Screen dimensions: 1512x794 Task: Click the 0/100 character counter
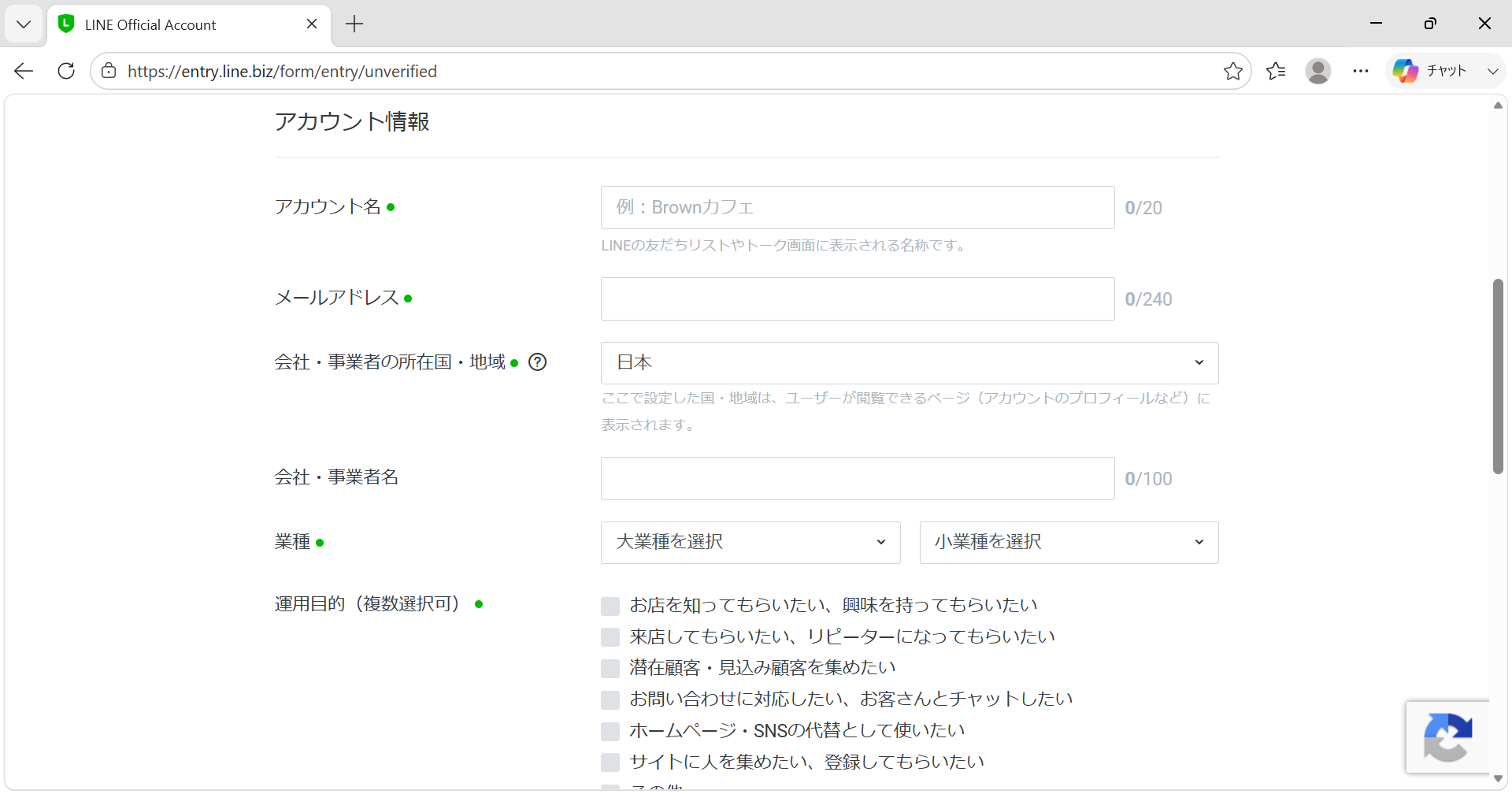click(x=1148, y=479)
